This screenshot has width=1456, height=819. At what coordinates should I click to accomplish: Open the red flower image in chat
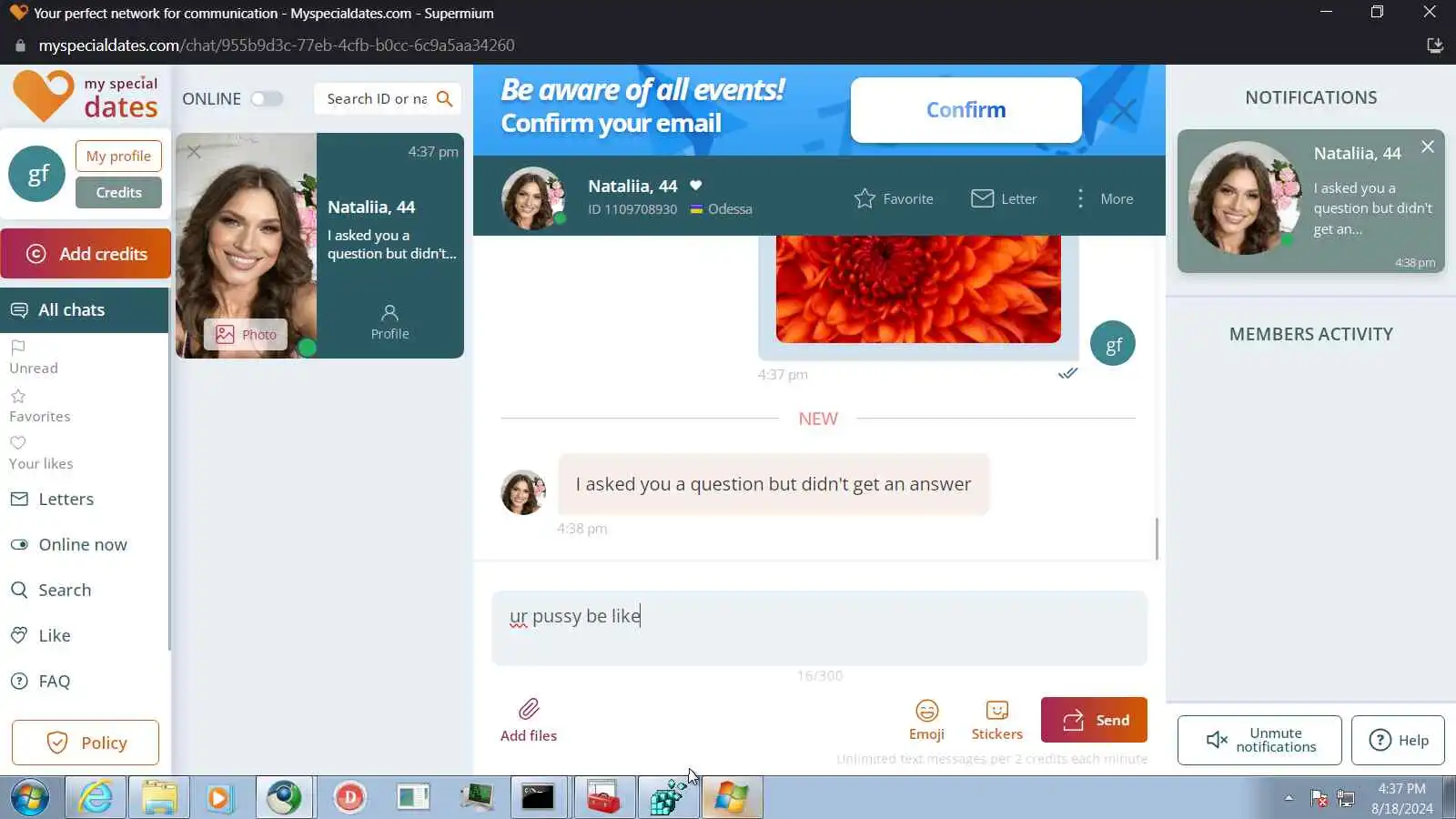pos(918,288)
